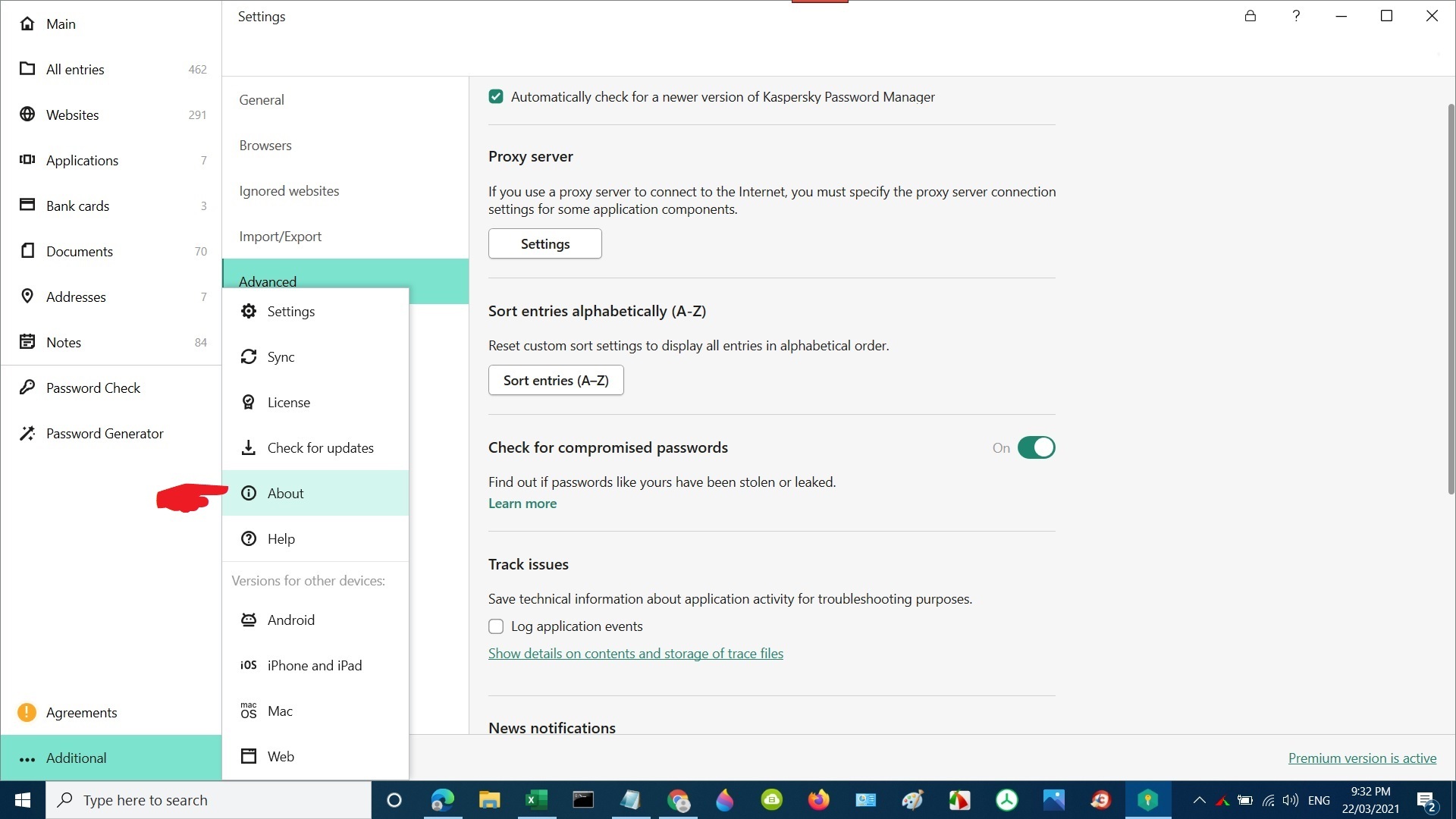The height and width of the screenshot is (819, 1456).
Task: Choose Check for updates
Action: pyautogui.click(x=315, y=448)
